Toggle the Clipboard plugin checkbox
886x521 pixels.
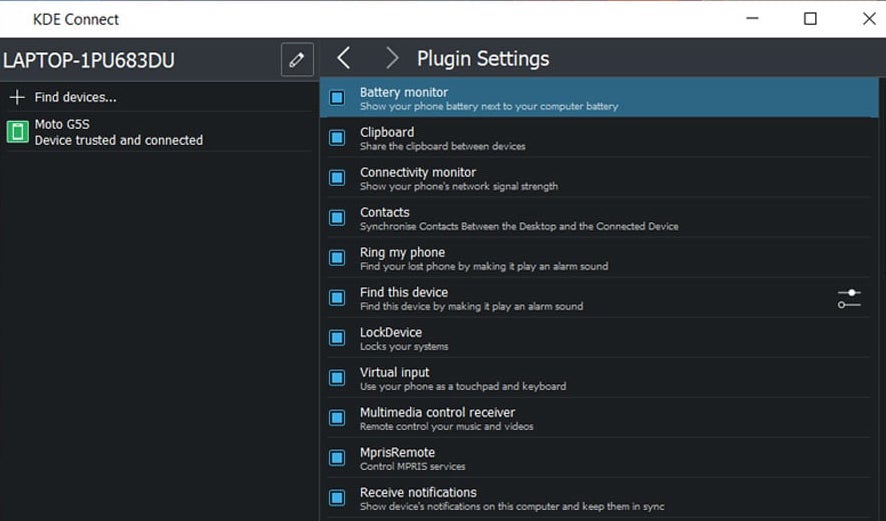[337, 138]
